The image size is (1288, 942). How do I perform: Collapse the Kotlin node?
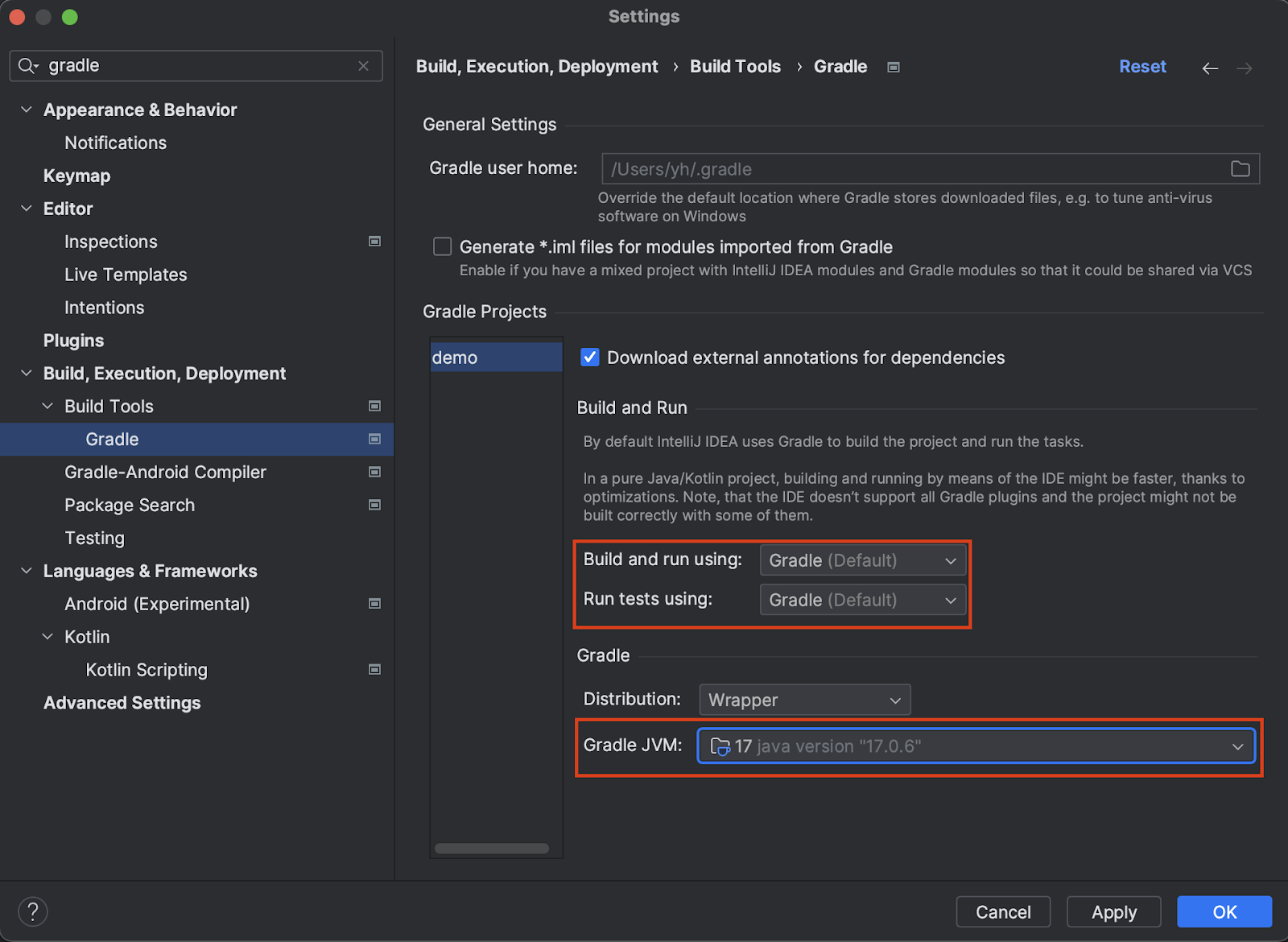click(48, 637)
